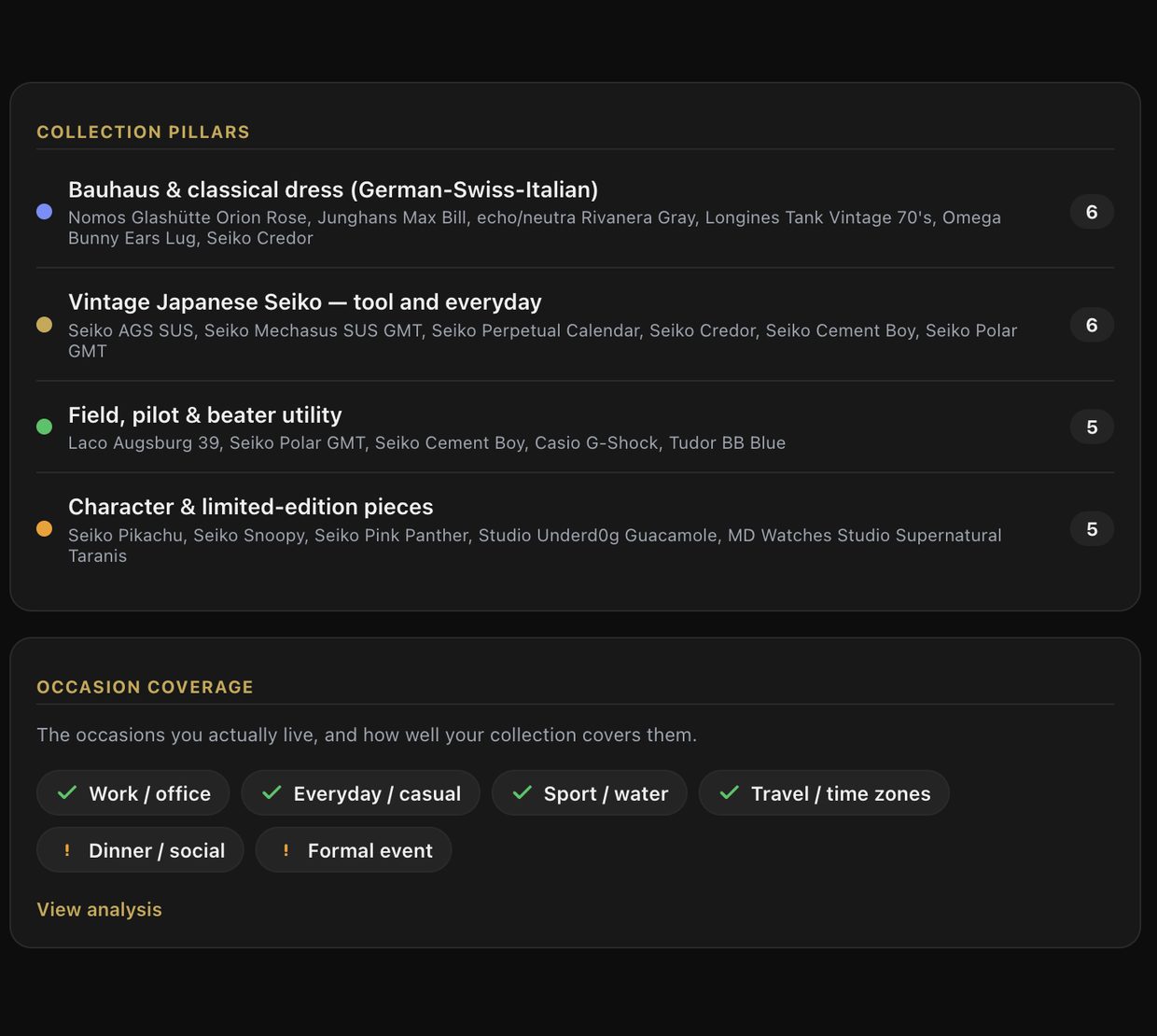Select the Work / office occasion chip
The width and height of the screenshot is (1157, 1036).
[x=133, y=793]
